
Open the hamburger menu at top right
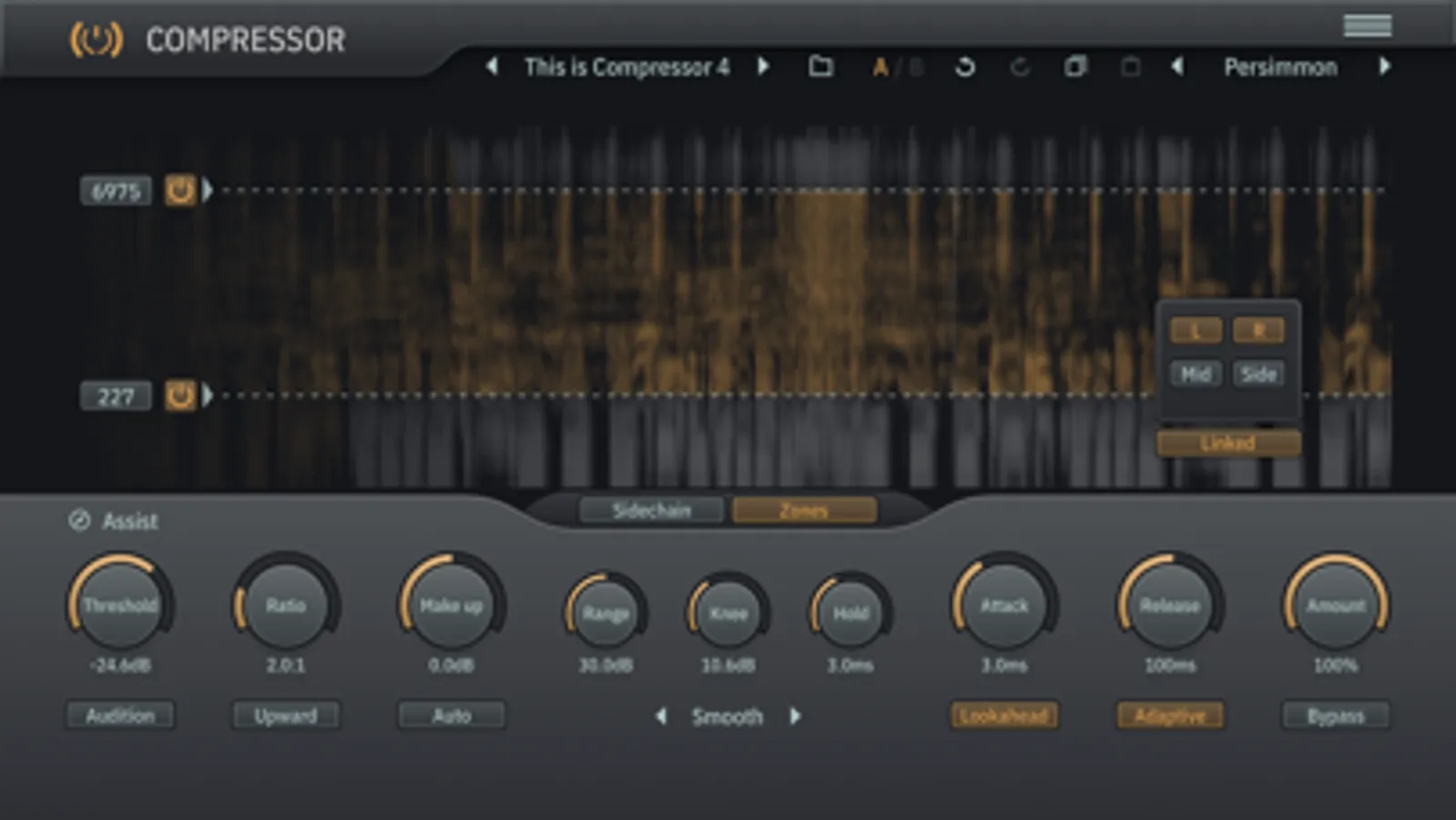1367,26
